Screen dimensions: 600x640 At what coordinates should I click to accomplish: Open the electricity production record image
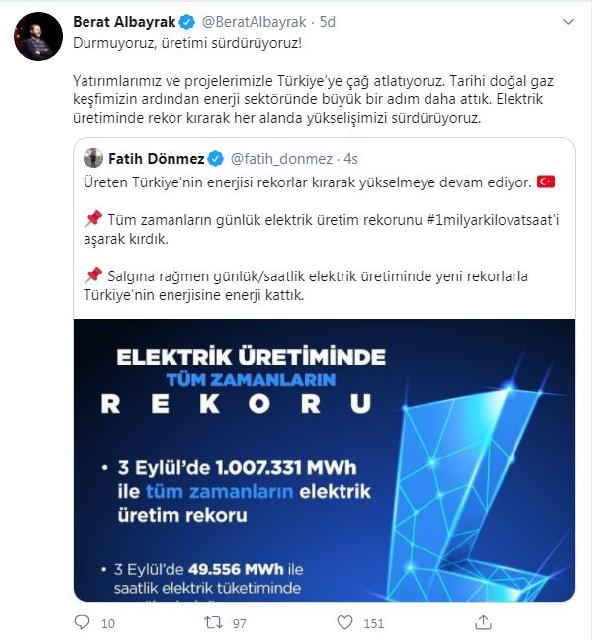pos(324,460)
